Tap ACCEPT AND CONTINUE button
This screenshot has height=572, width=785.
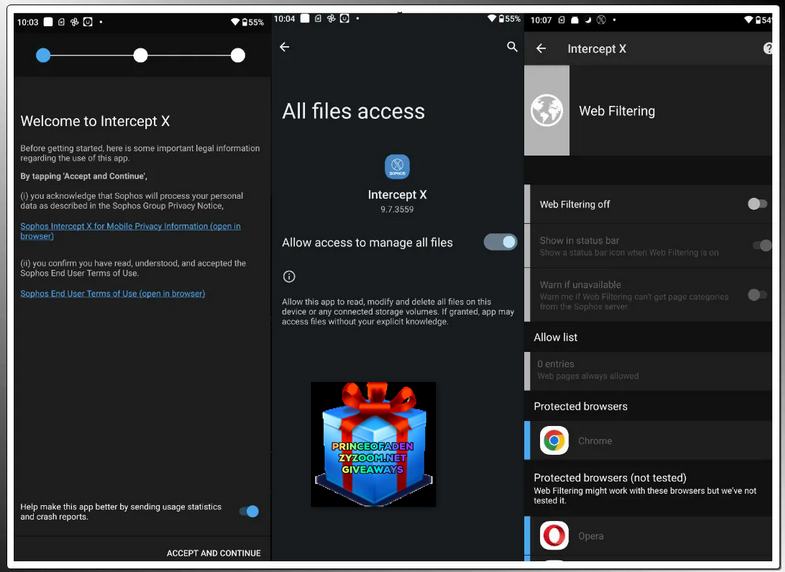pos(214,553)
